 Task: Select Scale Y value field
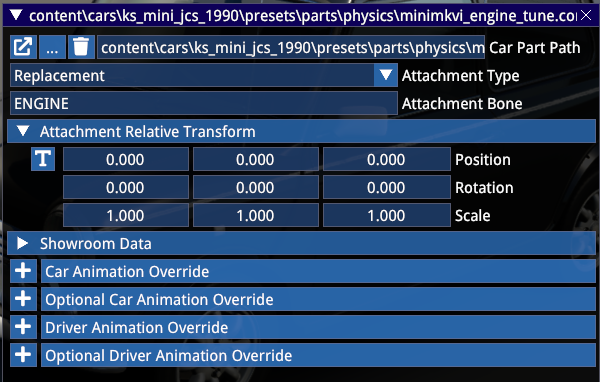coord(256,215)
